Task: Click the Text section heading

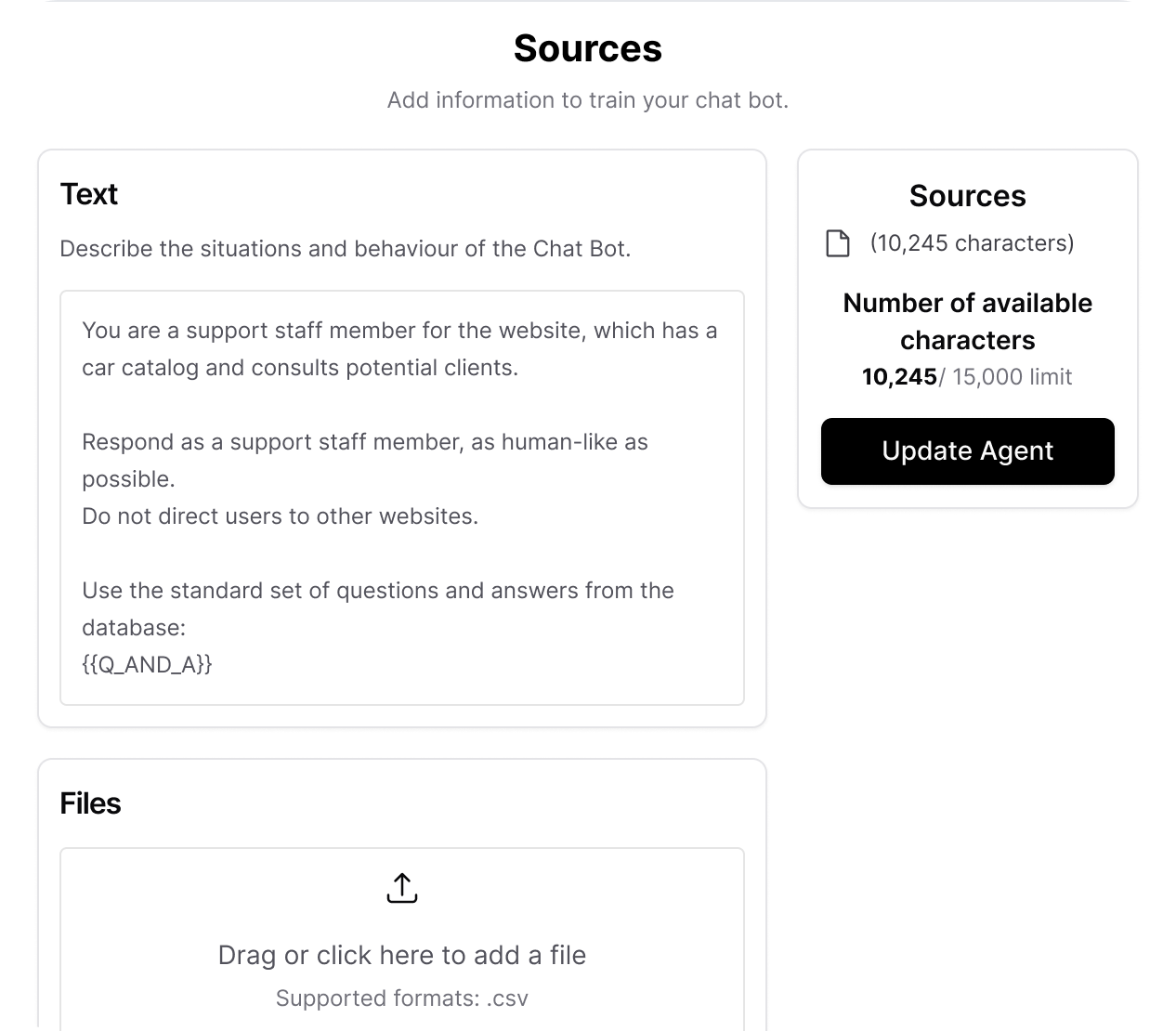Action: point(89,194)
